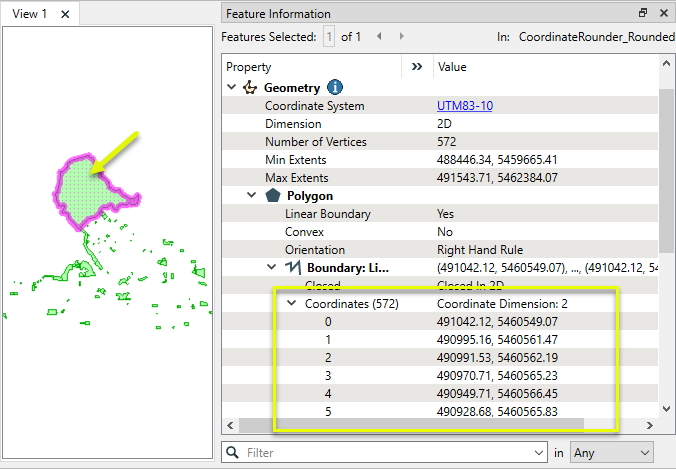Open the filter 'Any' dropdown

pyautogui.click(x=612, y=453)
